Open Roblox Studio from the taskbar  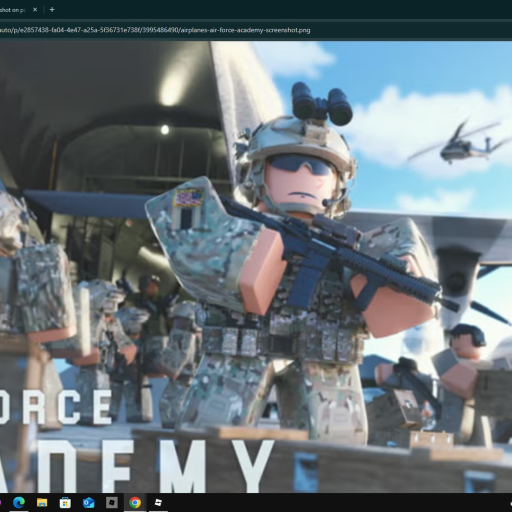pos(158,502)
